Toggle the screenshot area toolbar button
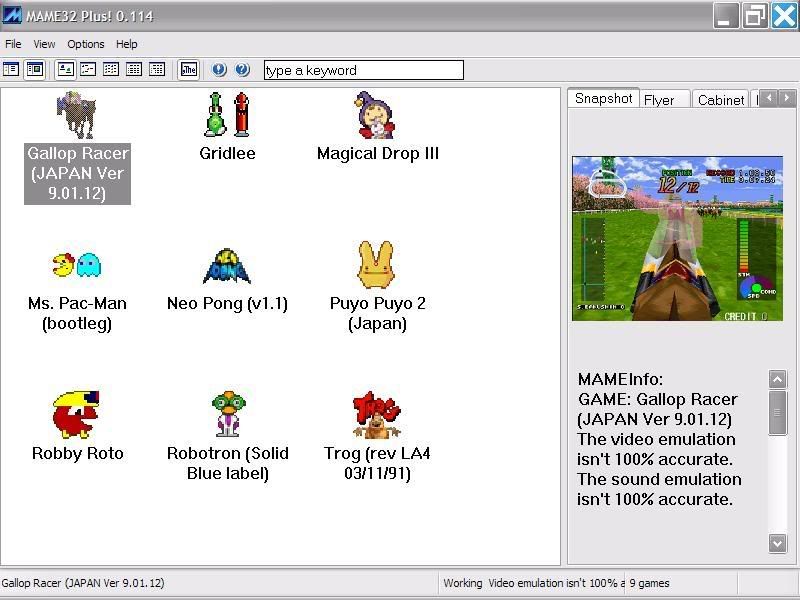 point(35,69)
